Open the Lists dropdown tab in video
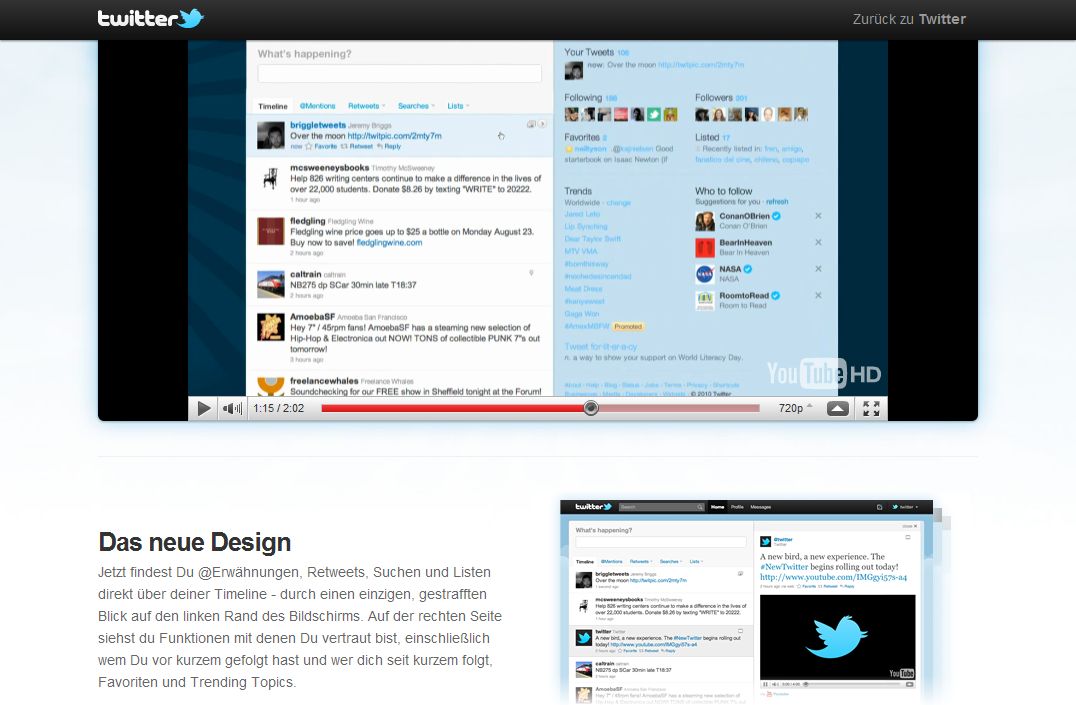Image resolution: width=1076 pixels, height=705 pixels. coord(458,106)
